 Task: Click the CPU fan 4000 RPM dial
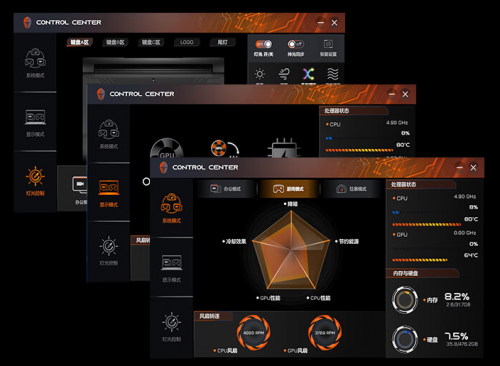tap(253, 332)
